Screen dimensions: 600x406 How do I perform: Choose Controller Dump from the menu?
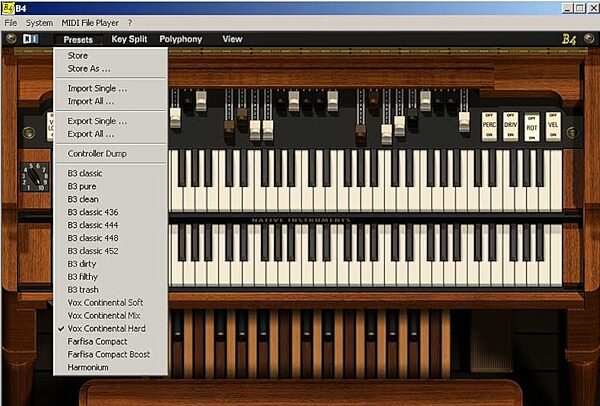tap(111, 153)
